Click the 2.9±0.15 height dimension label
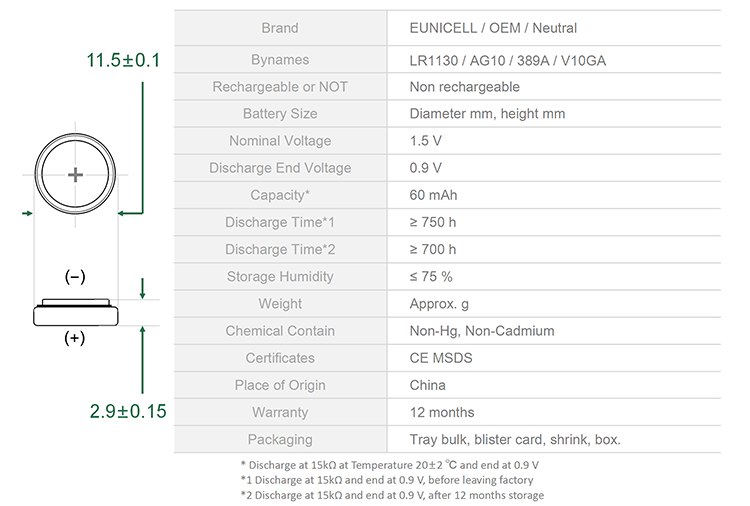The height and width of the screenshot is (506, 750). [128, 411]
